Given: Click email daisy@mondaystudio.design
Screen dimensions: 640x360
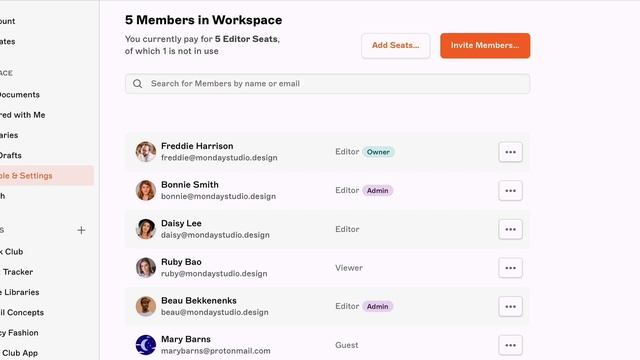Looking at the screenshot, I should 215,235.
